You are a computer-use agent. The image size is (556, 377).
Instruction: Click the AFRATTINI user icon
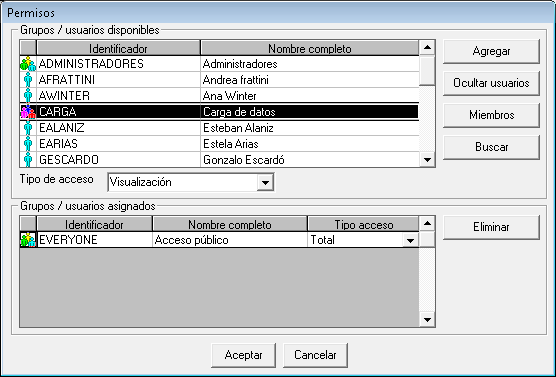[28, 80]
